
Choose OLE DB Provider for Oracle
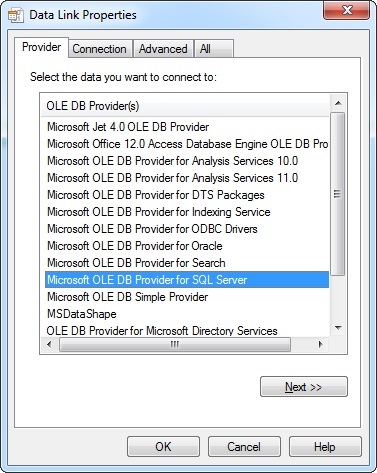click(x=135, y=246)
